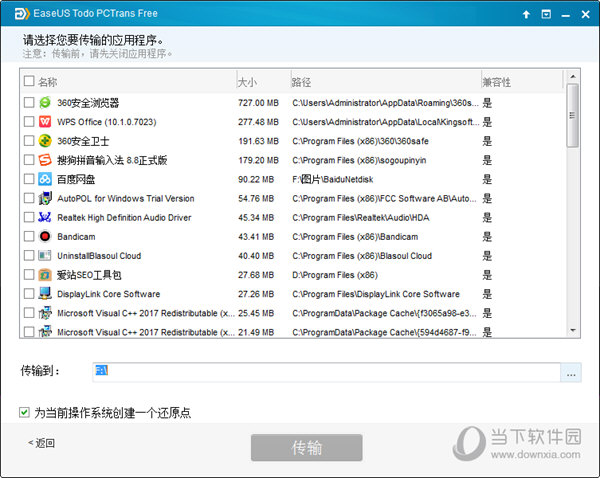Screen dimensions: 600x478
Task: Check the WPS Office checkbox
Action: (x=29, y=121)
